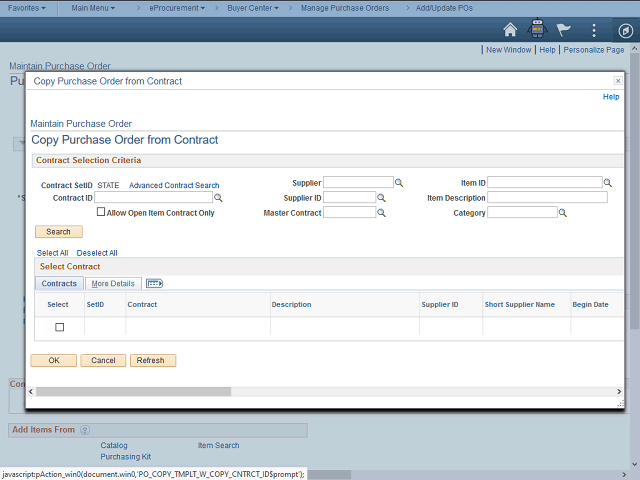
Task: Open the Advanced Contract Search link
Action: click(x=174, y=185)
